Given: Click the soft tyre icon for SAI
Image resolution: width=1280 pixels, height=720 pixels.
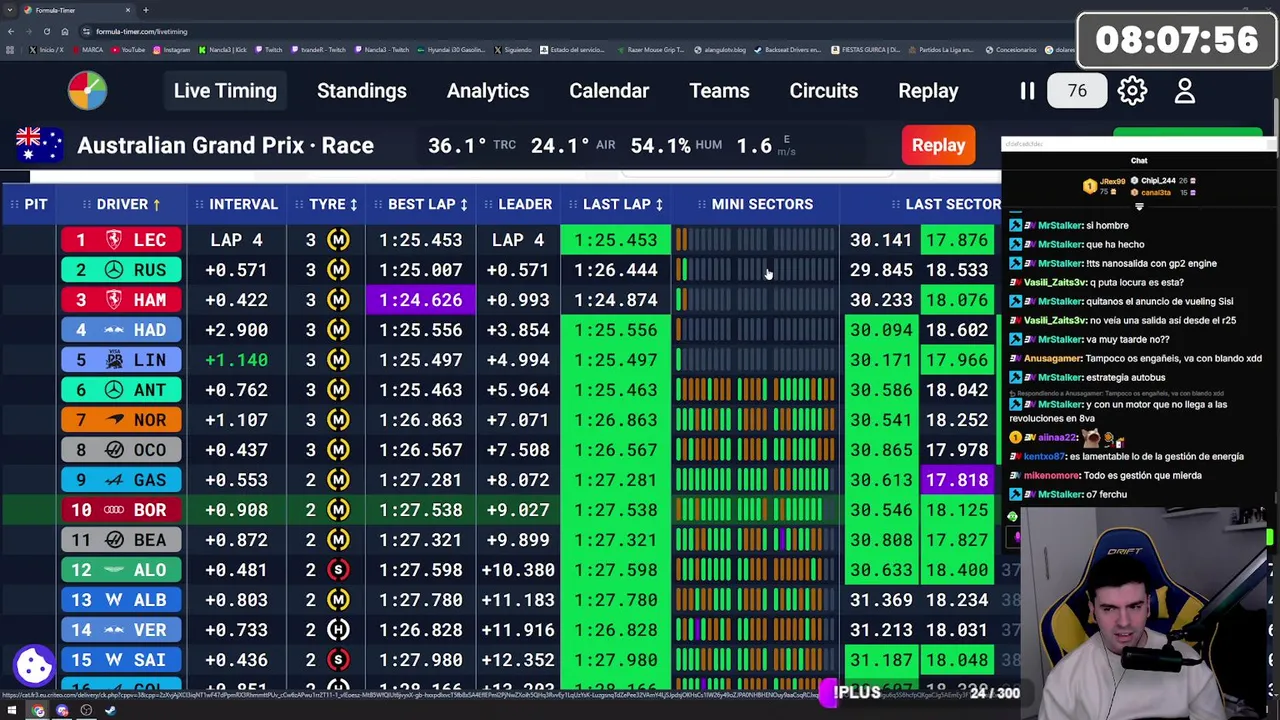Looking at the screenshot, I should [x=338, y=660].
